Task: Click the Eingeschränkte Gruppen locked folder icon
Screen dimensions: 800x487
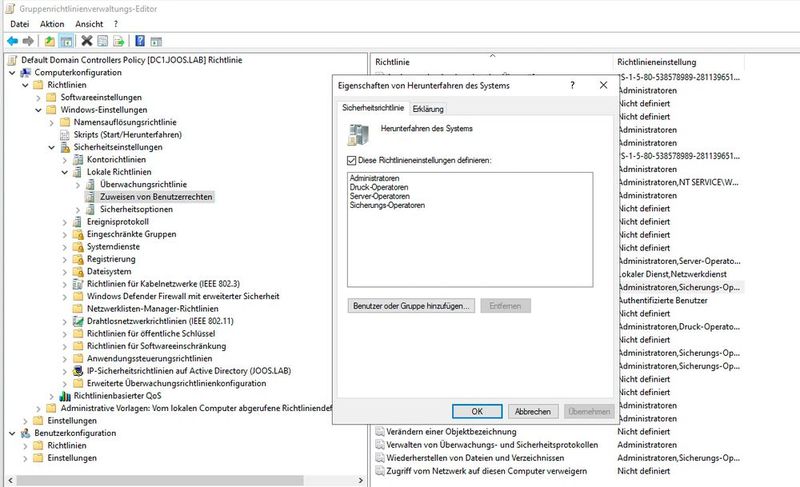Action: tap(78, 234)
